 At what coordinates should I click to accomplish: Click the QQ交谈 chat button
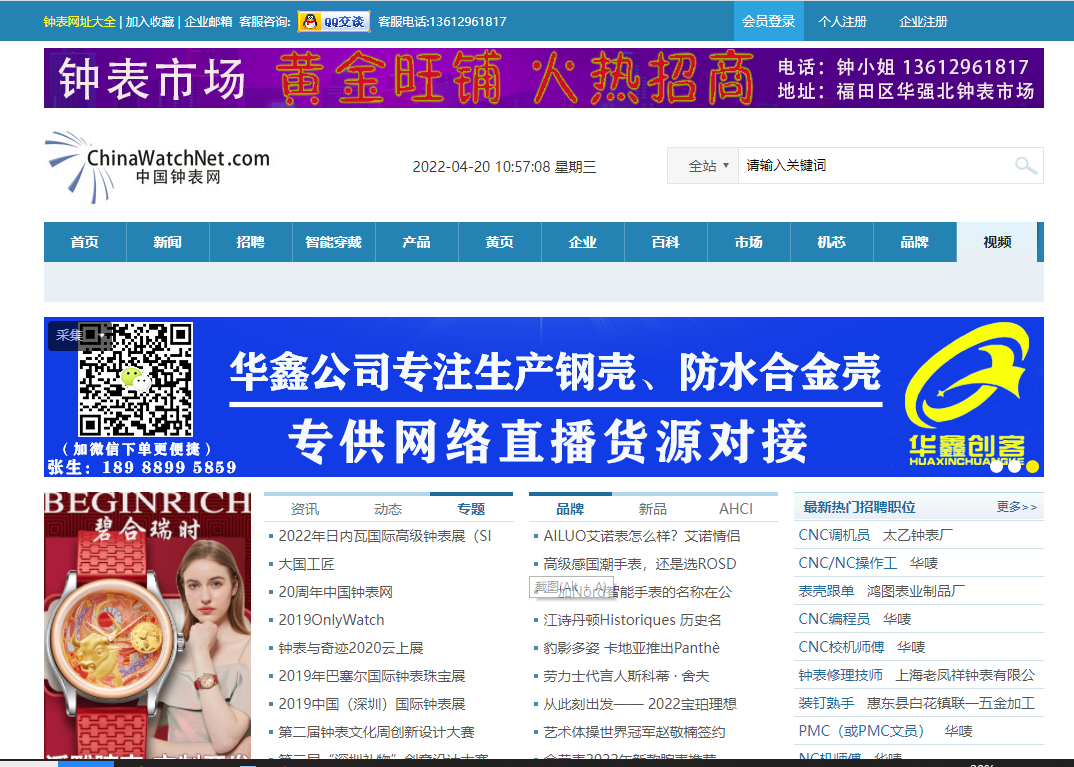[x=334, y=22]
